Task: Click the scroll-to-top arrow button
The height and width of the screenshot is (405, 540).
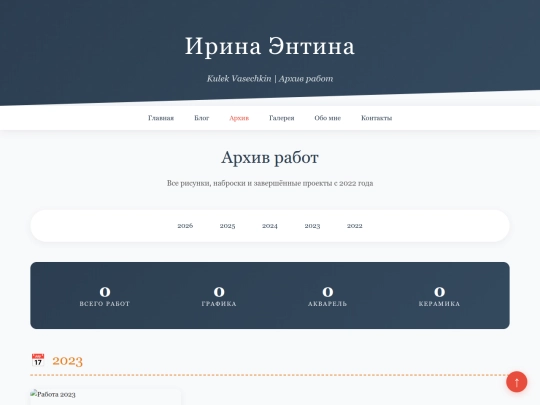Action: click(516, 382)
